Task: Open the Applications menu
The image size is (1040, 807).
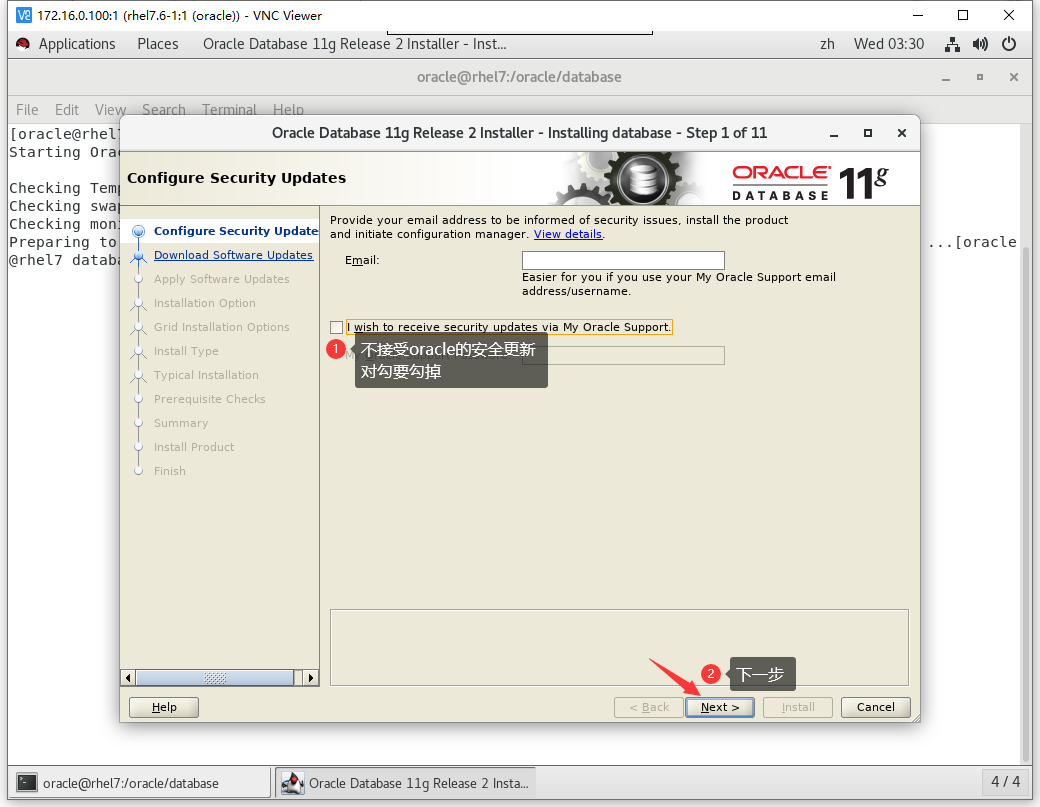Action: (x=77, y=44)
